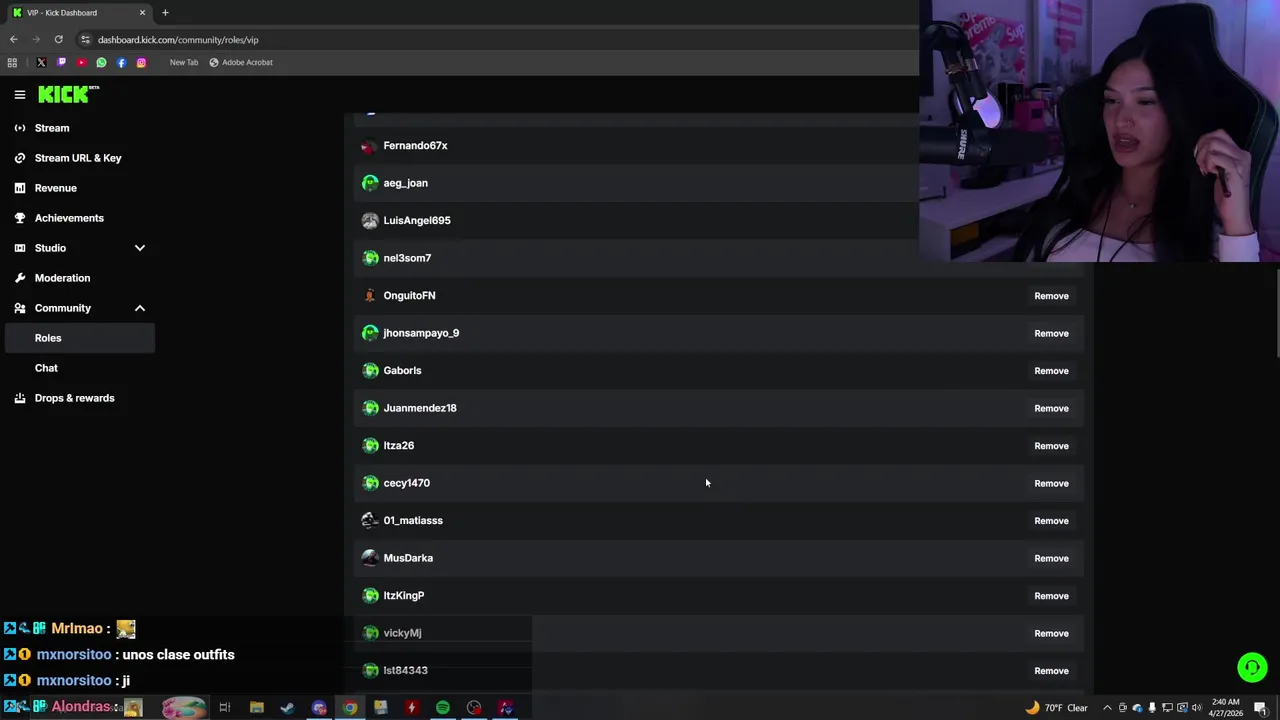Viewport: 1280px width, 720px height.
Task: Click the Kick logo
Action: (68, 94)
